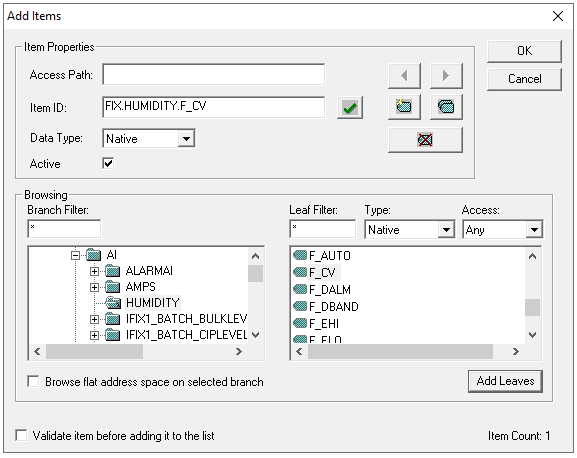Click the IFIX1_BATCH_BULKLEV folder icon
The height and width of the screenshot is (458, 577).
113,319
